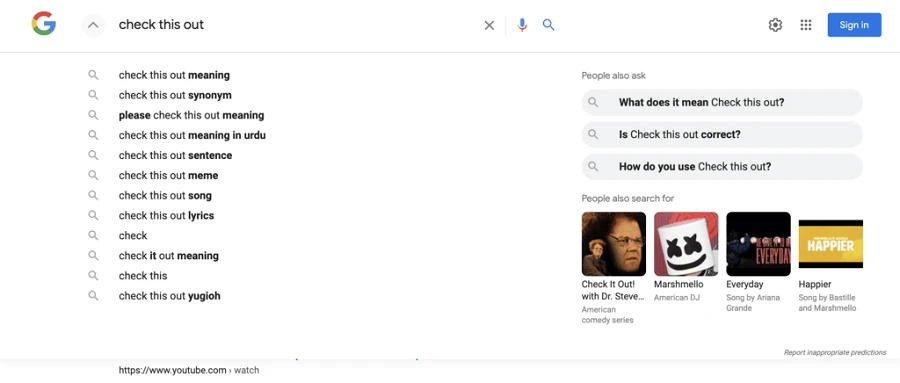The width and height of the screenshot is (900, 383).
Task: Click 'Report inappropriate predictions' link
Action: coord(835,353)
